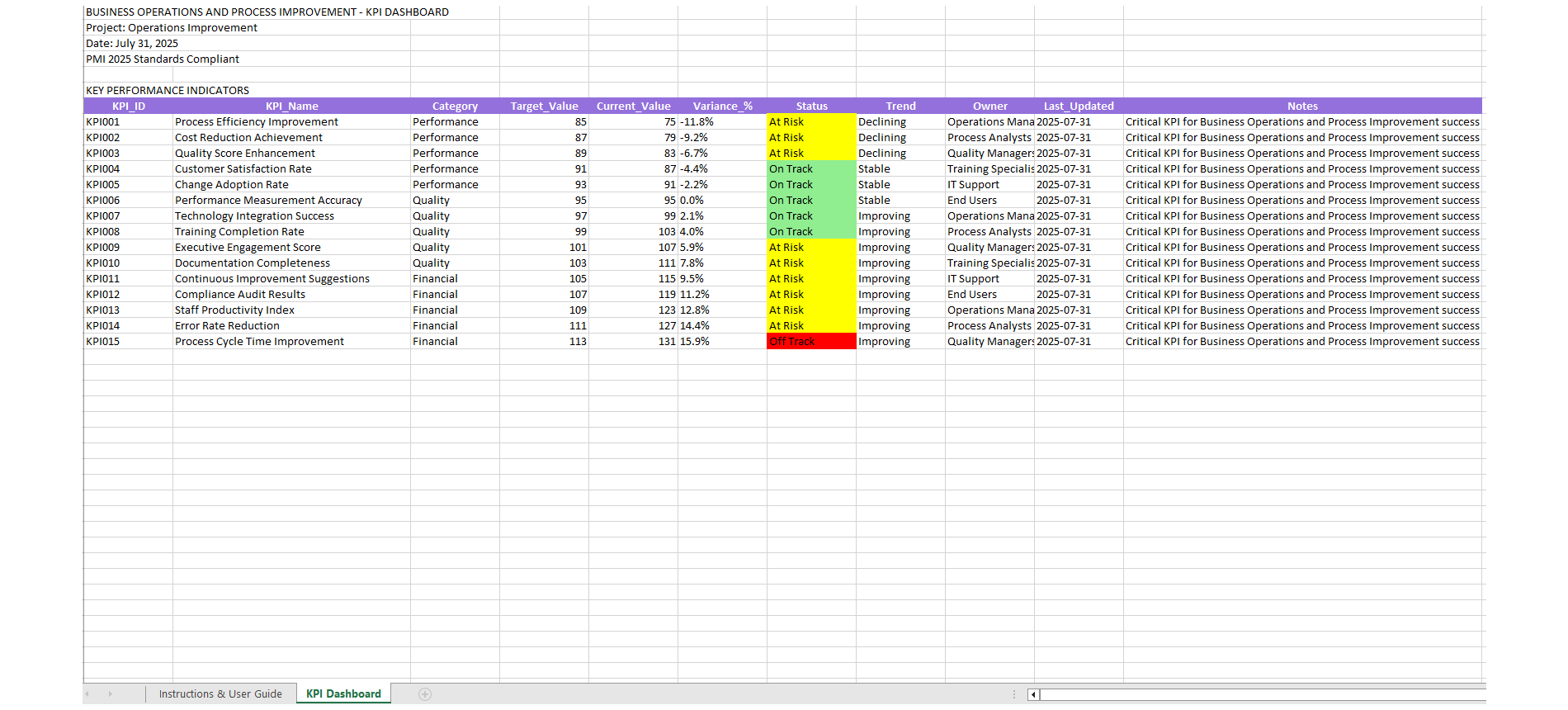Click the KPI_Name header cell
The width and height of the screenshot is (1568, 710).
(291, 106)
